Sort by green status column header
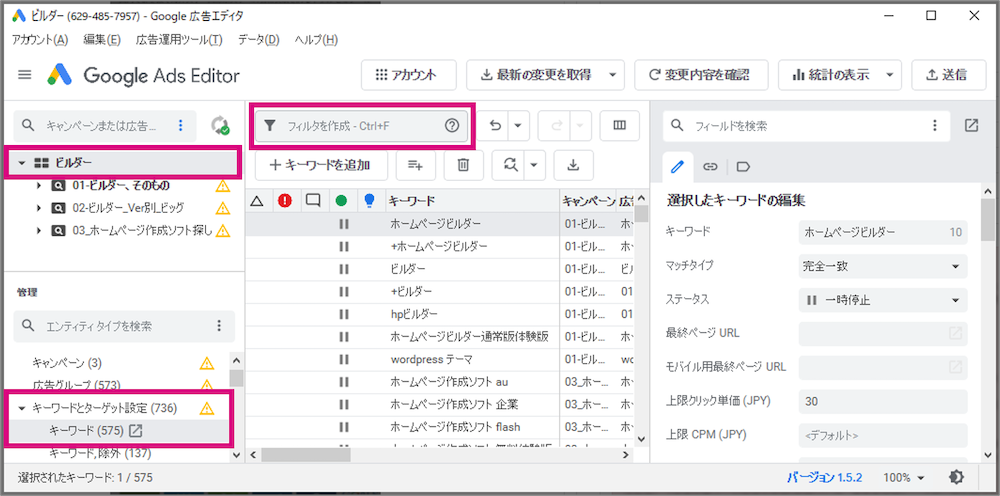Viewport: 1000px width, 496px height. pyautogui.click(x=341, y=201)
